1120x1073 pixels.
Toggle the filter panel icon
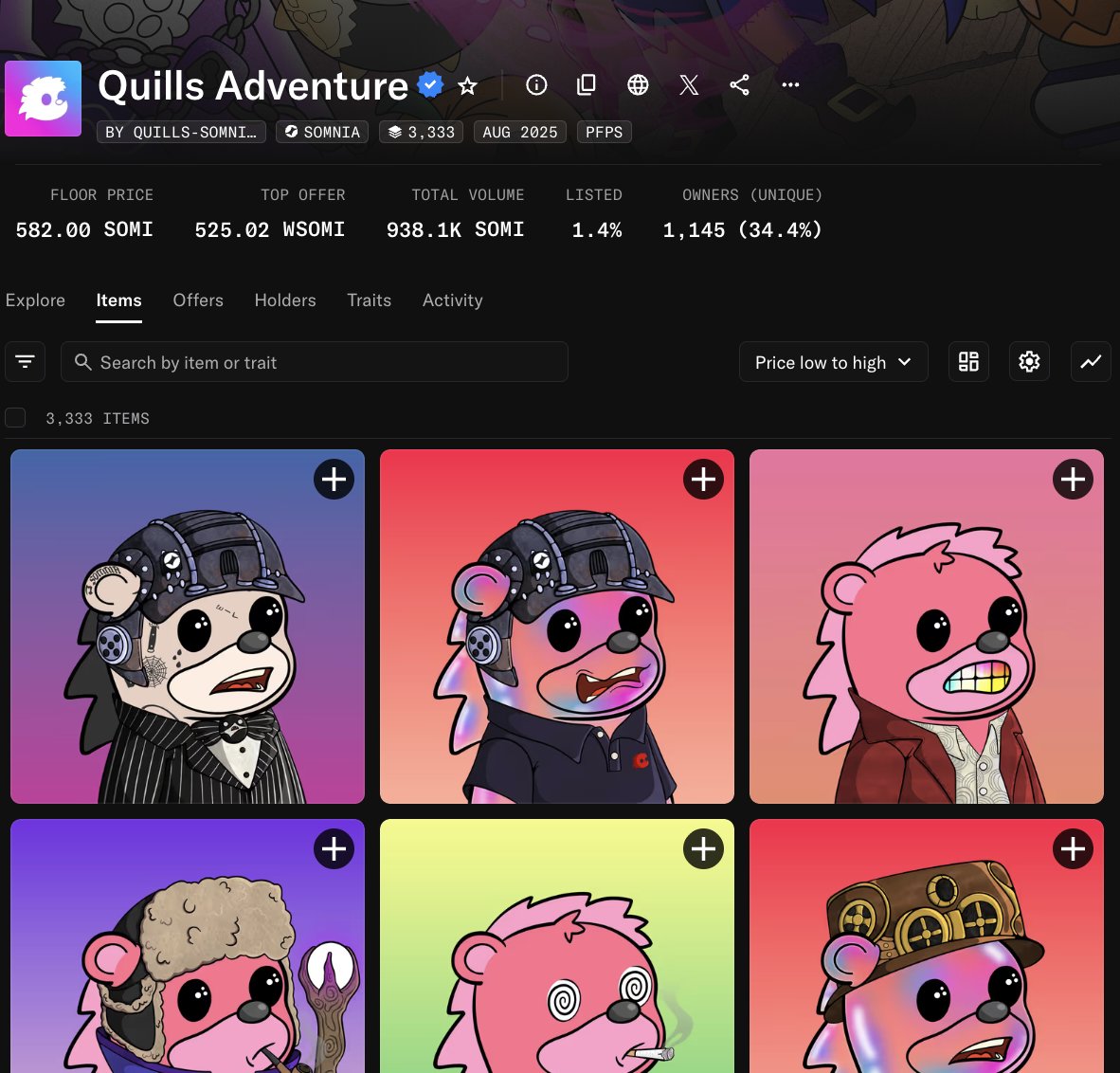coord(25,361)
